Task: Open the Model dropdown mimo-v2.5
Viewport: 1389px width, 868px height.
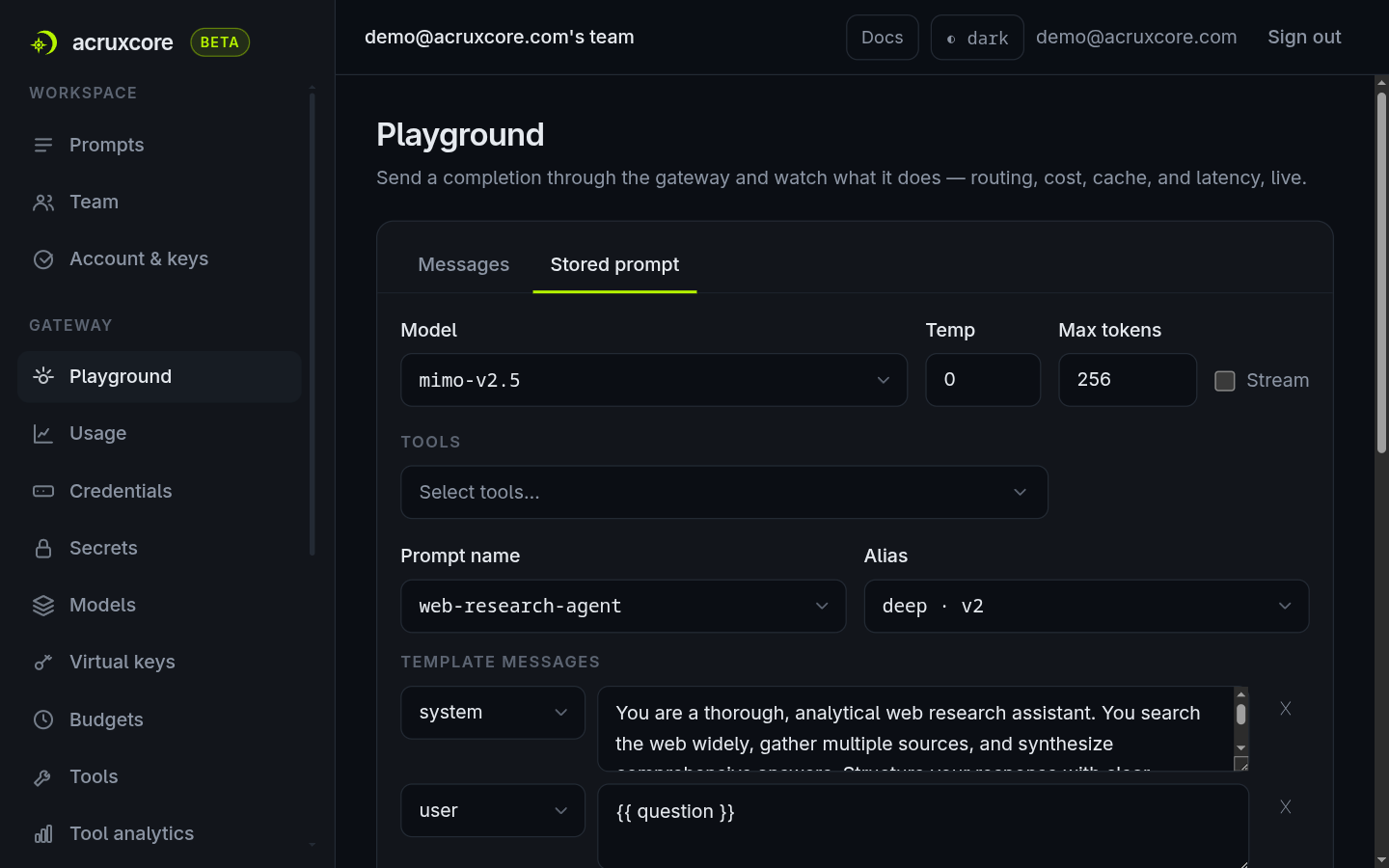Action: pos(654,380)
